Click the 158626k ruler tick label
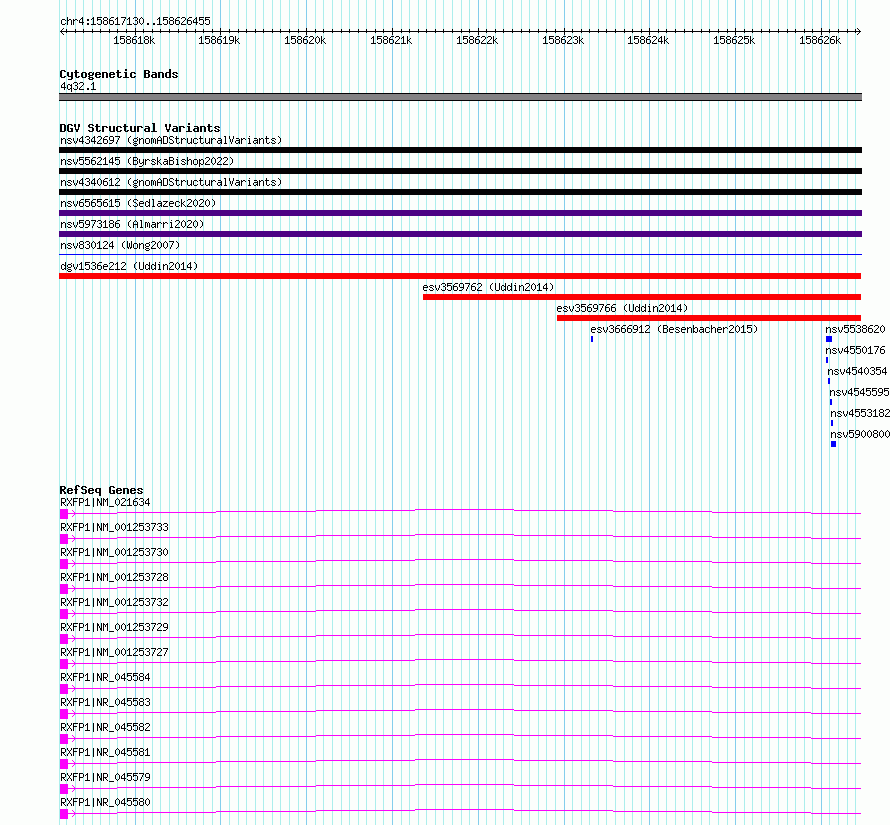The image size is (890, 825). coord(820,40)
